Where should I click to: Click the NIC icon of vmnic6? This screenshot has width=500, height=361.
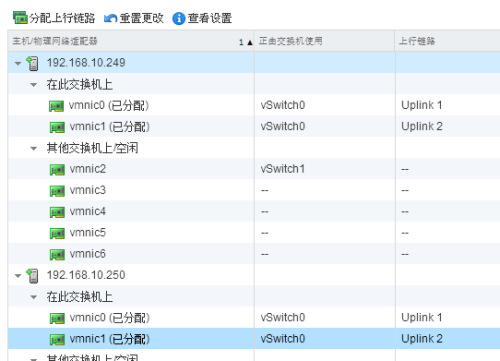pos(57,255)
